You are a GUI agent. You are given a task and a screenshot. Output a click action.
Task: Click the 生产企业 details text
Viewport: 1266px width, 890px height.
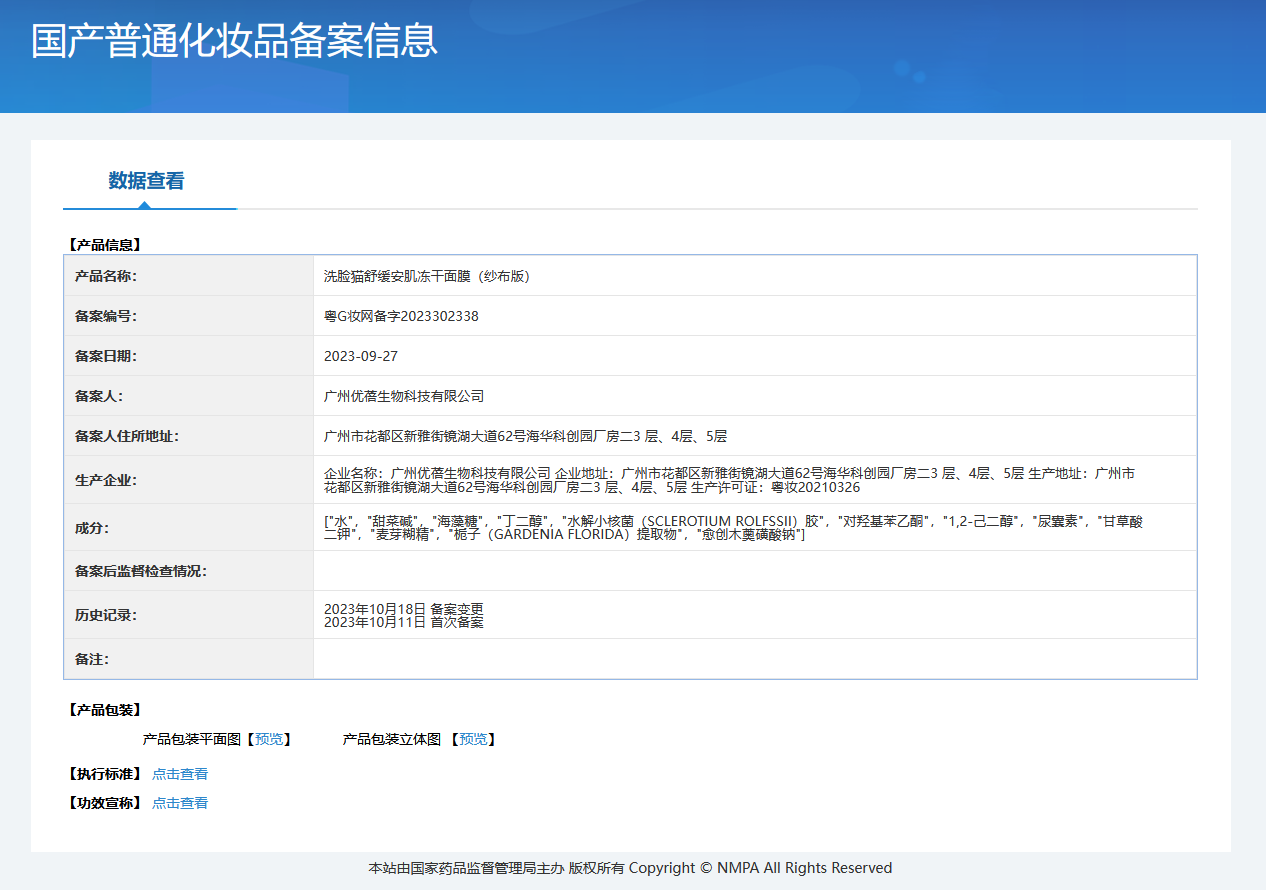coord(730,480)
